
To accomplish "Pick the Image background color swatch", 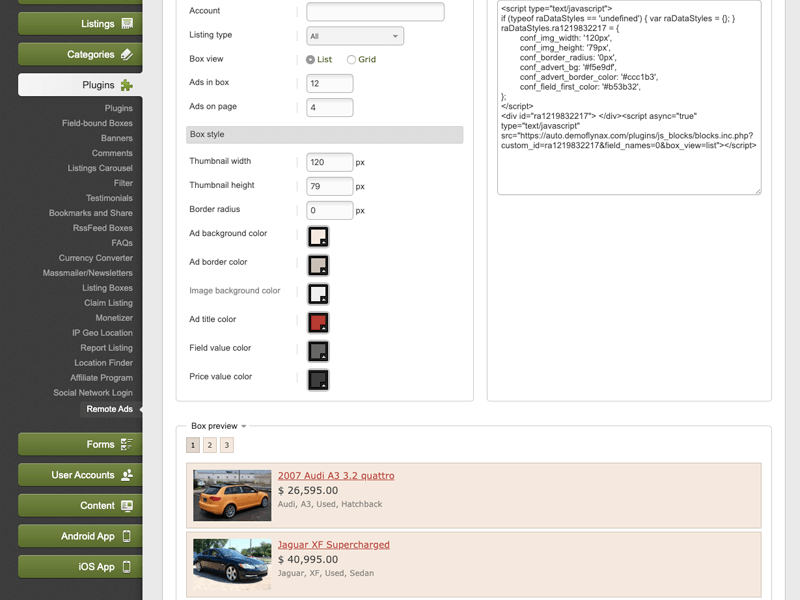I will 318,294.
